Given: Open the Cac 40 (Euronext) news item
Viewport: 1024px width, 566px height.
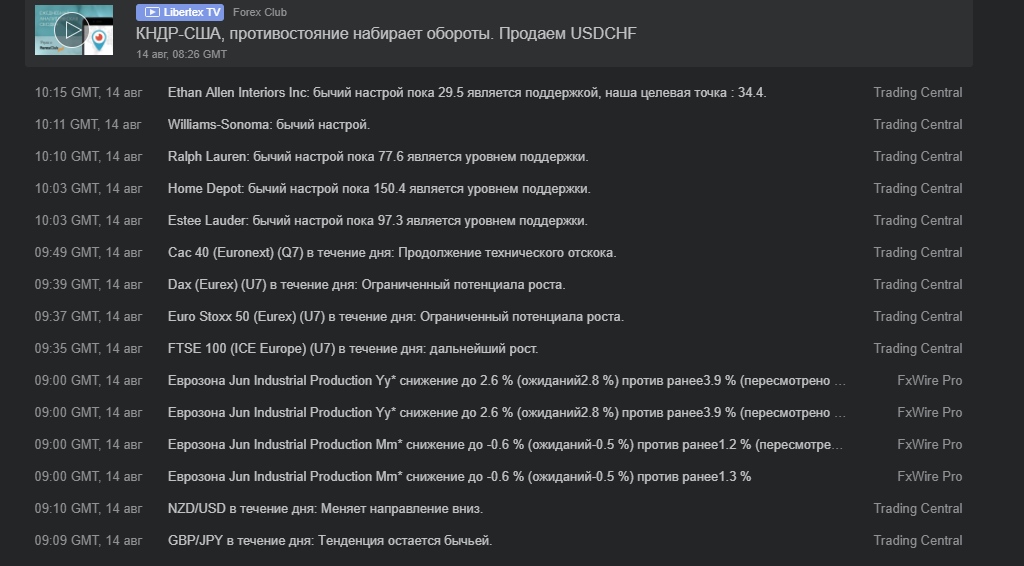Looking at the screenshot, I should pos(392,252).
